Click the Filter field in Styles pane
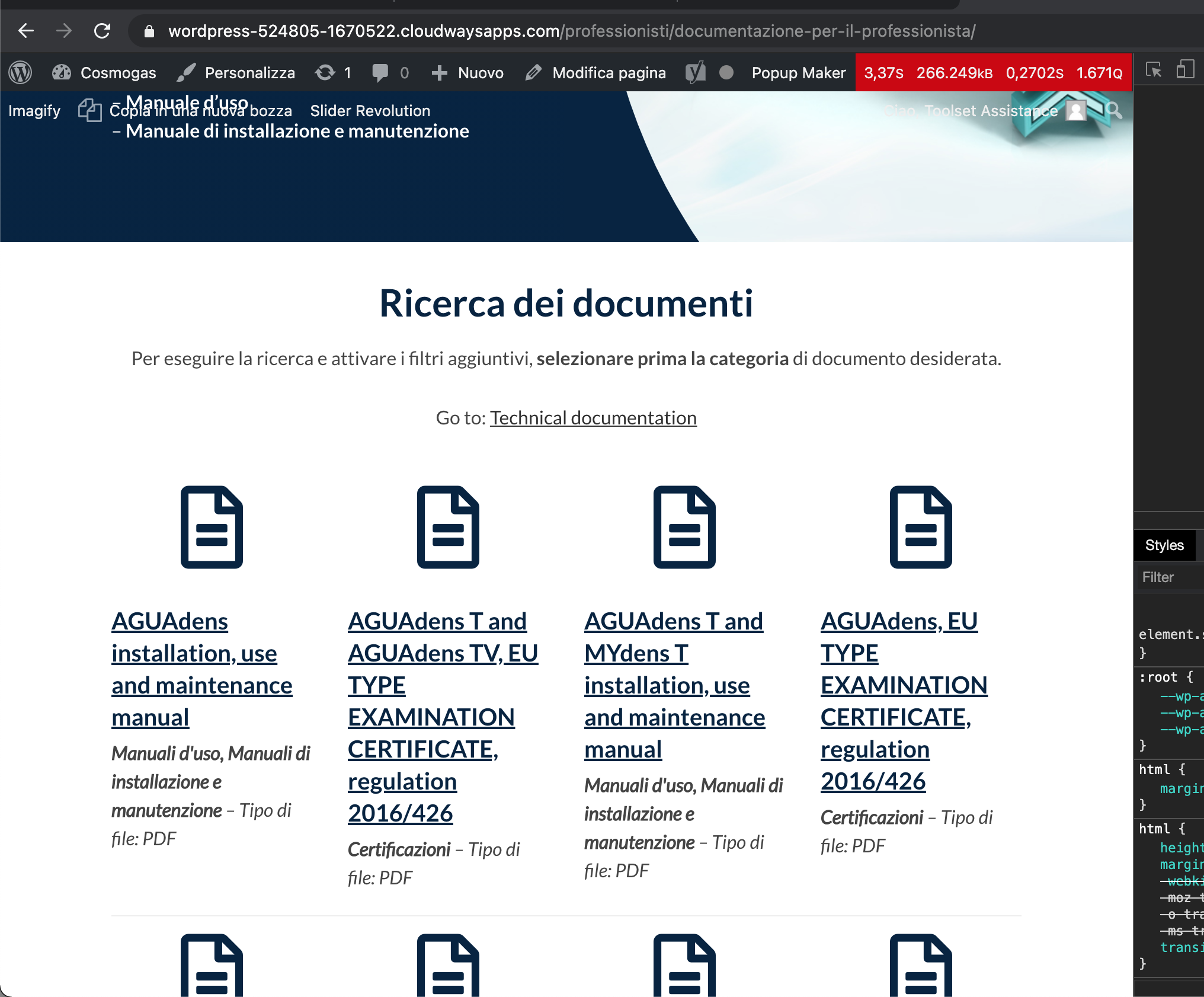1204x997 pixels. point(1170,577)
